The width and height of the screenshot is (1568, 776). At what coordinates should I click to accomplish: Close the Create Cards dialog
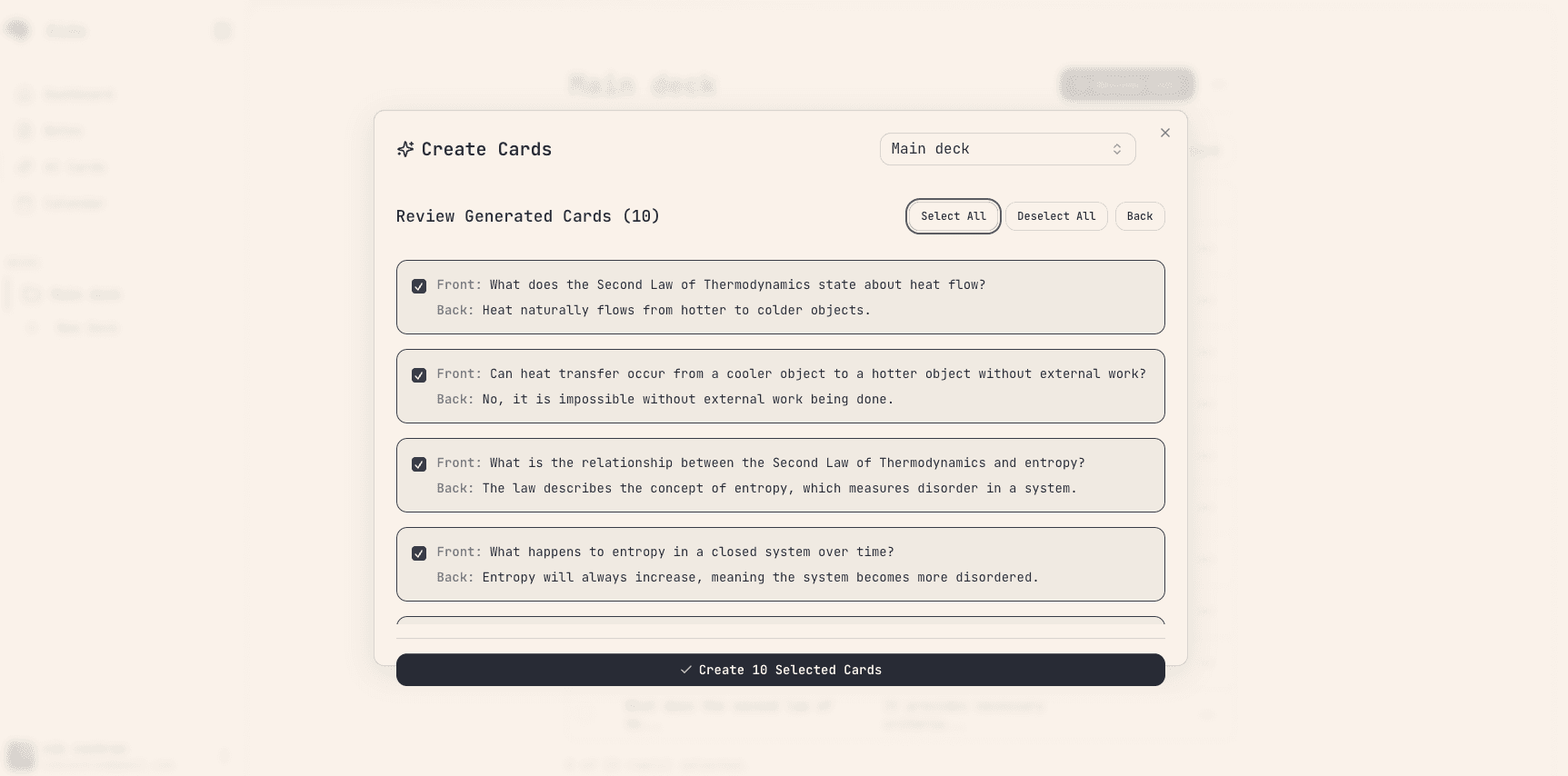(1165, 133)
